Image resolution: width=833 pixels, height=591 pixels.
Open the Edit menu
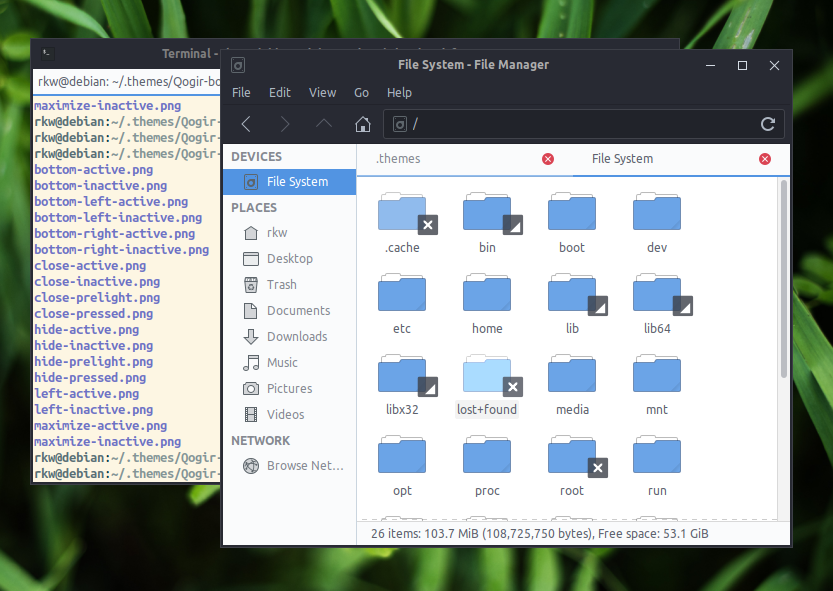(x=279, y=92)
